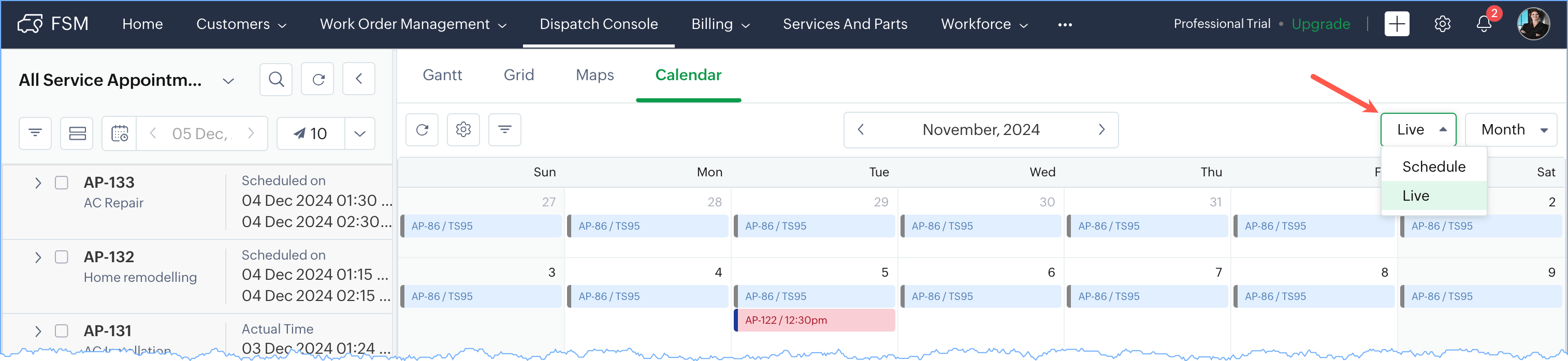Choose Schedule from the dropdown menu
Viewport: 1568px width, 361px height.
1433,167
